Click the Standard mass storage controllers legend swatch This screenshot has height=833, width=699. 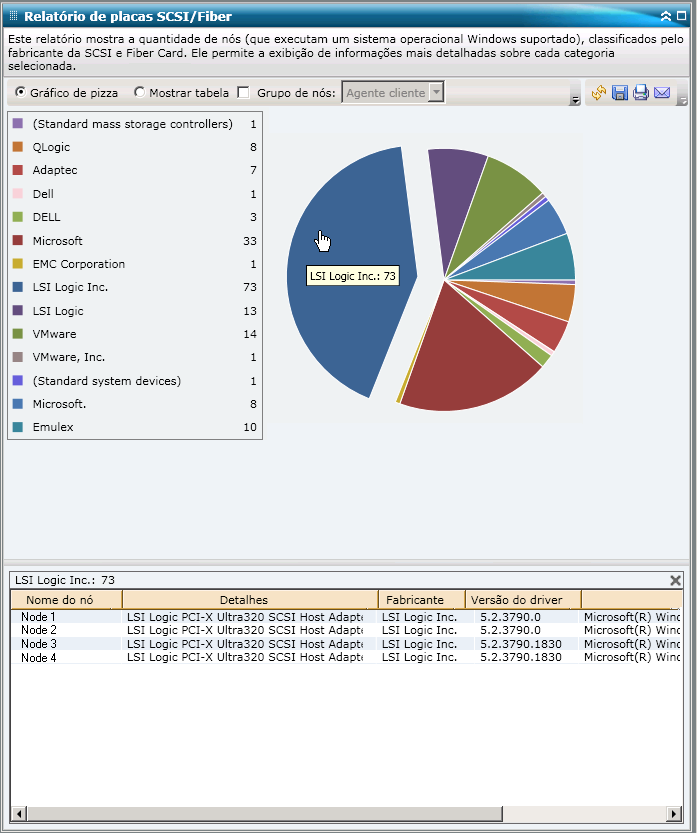click(18, 124)
